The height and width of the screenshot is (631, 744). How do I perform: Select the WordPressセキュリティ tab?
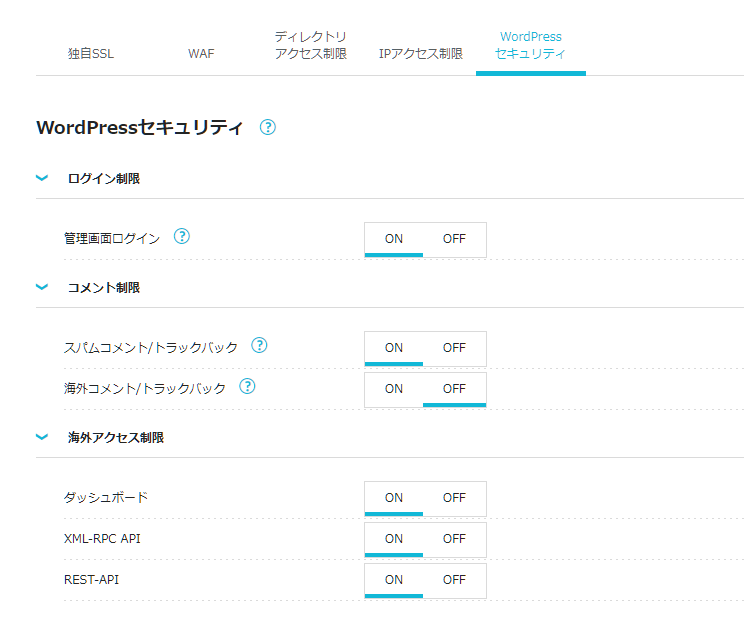pos(530,45)
